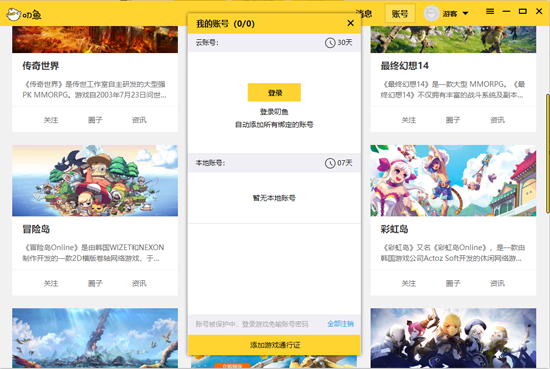Click the 最终幻想14 description text

coord(453,89)
